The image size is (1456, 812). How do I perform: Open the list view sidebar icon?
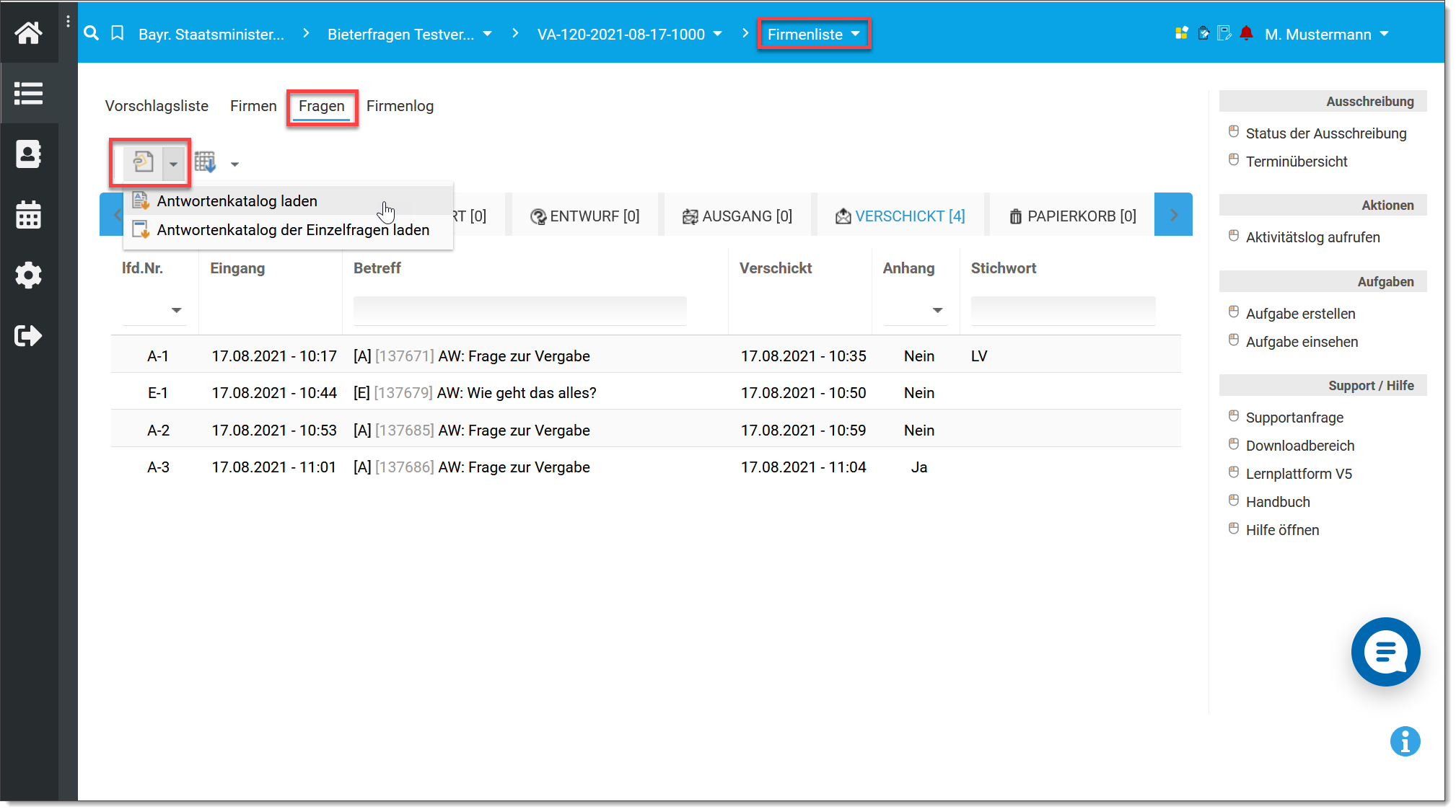coord(29,94)
